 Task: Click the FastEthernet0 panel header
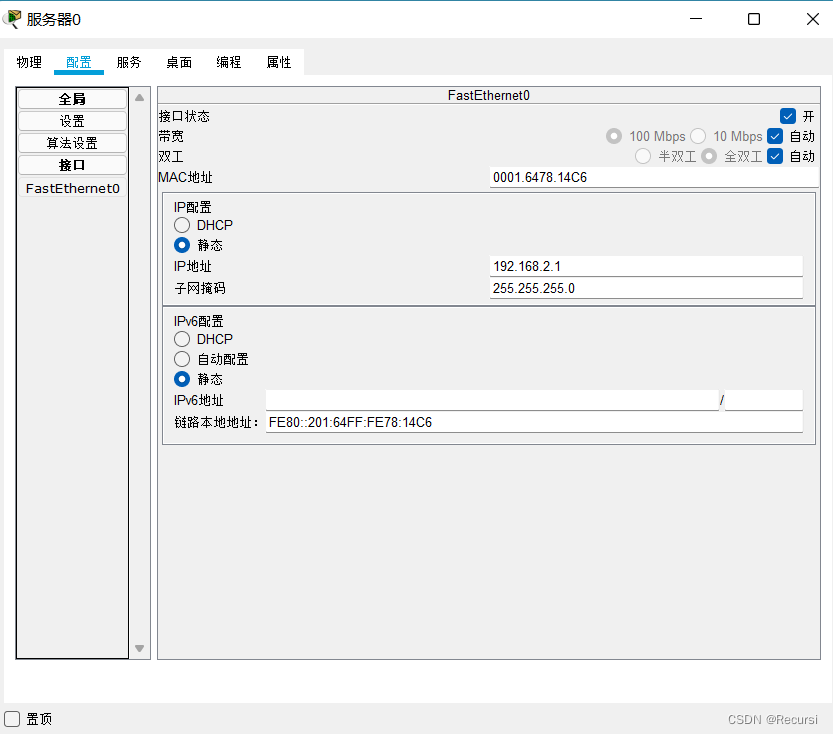pos(489,95)
